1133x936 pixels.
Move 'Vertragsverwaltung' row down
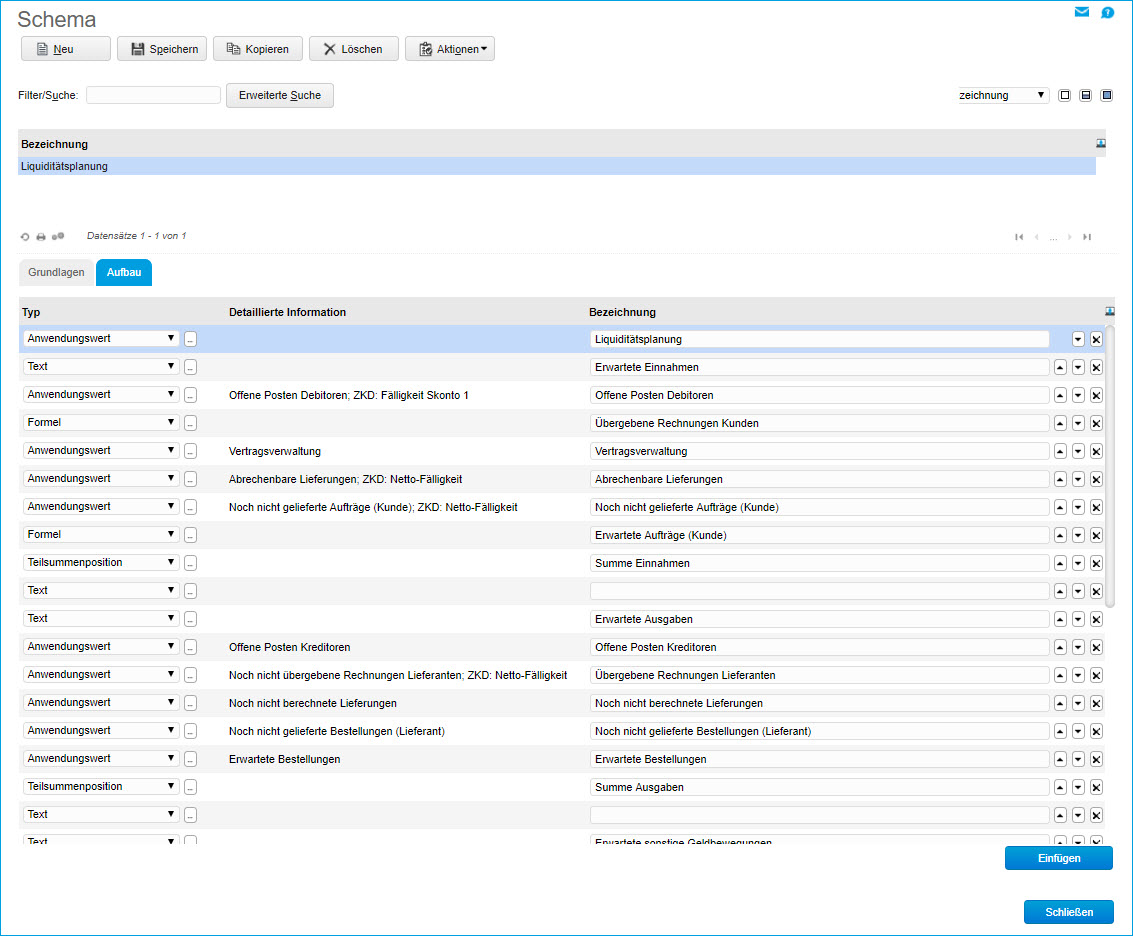(1078, 451)
